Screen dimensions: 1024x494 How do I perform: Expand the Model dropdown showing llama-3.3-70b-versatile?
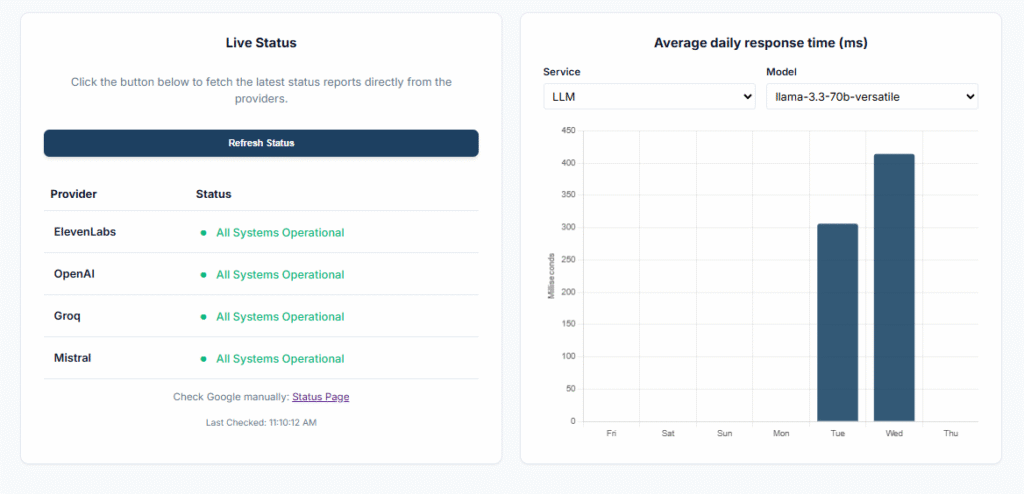coord(871,97)
